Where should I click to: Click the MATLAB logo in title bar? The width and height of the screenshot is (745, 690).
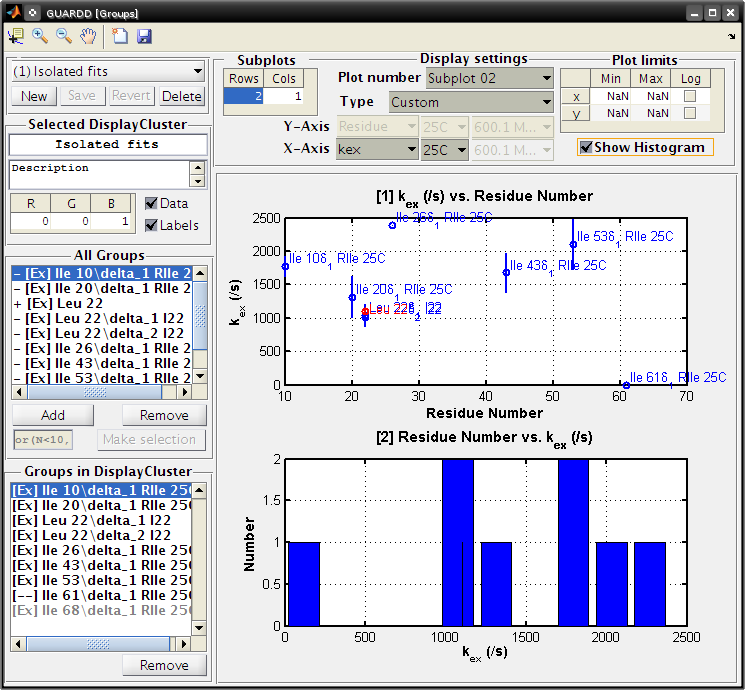pyautogui.click(x=14, y=12)
